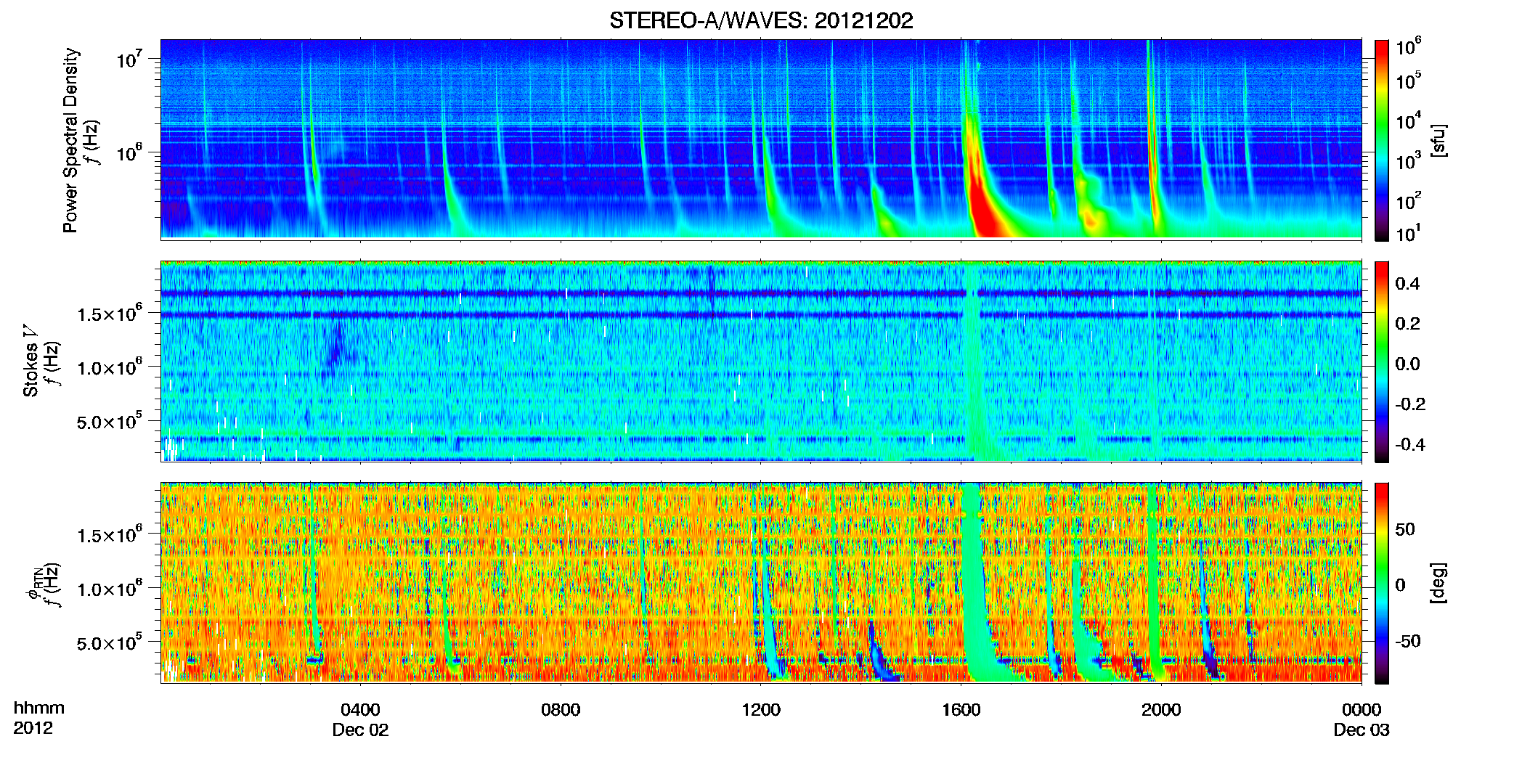Click the 10^4 label on the sfu color bar
Viewport: 1522px width, 784px height.
[1409, 121]
